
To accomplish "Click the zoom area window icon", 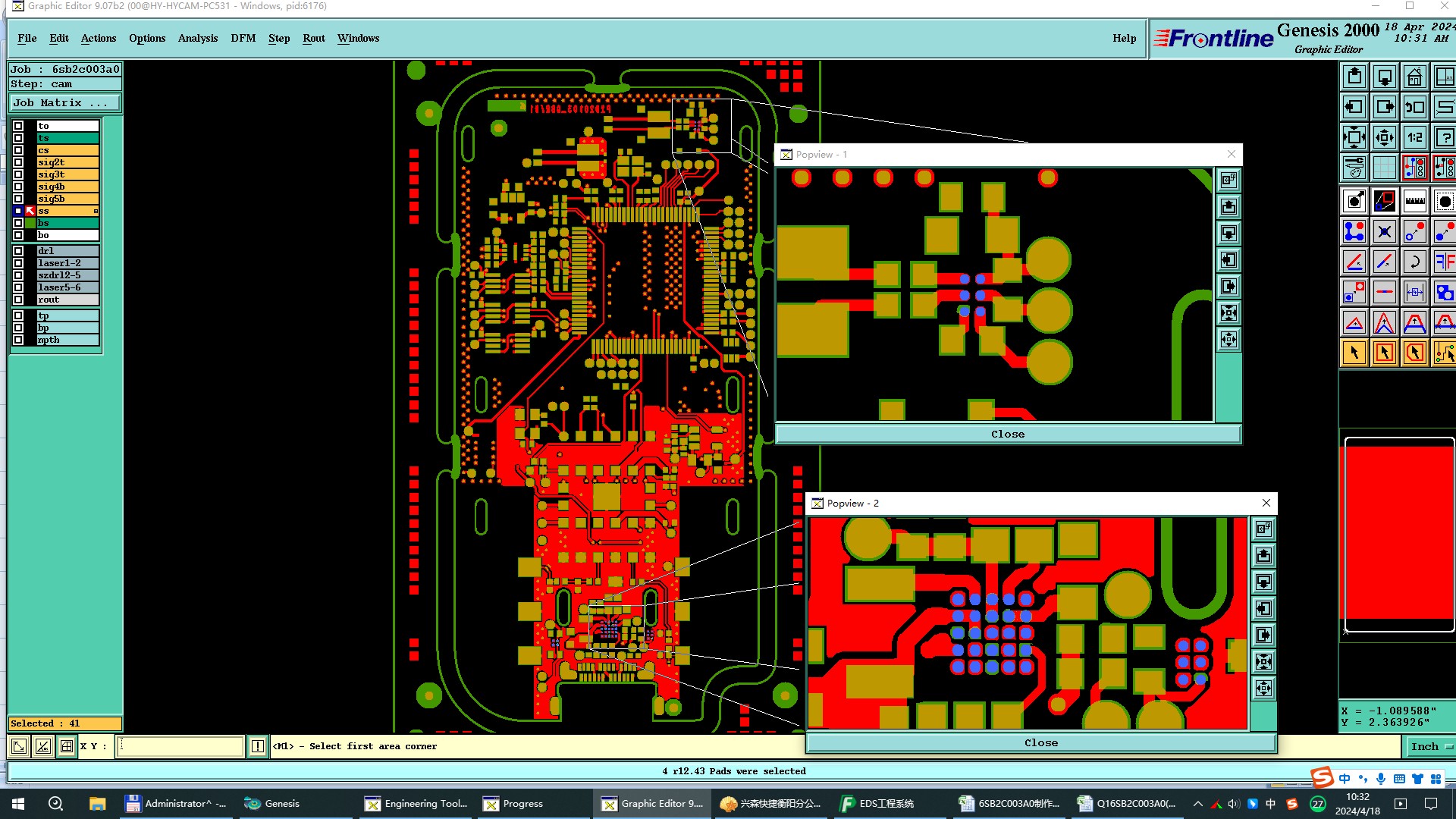I will (x=1385, y=201).
